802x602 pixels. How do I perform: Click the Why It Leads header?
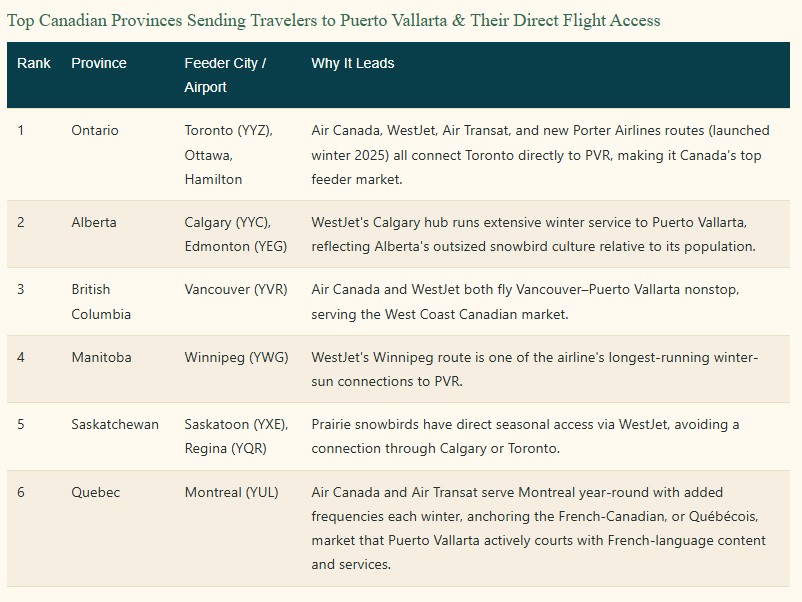click(x=353, y=63)
